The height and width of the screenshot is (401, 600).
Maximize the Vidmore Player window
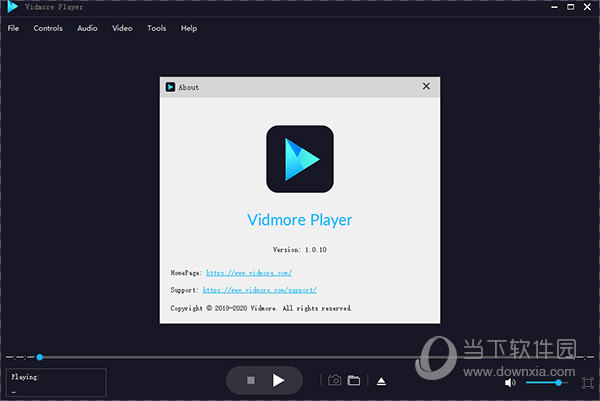coord(571,7)
